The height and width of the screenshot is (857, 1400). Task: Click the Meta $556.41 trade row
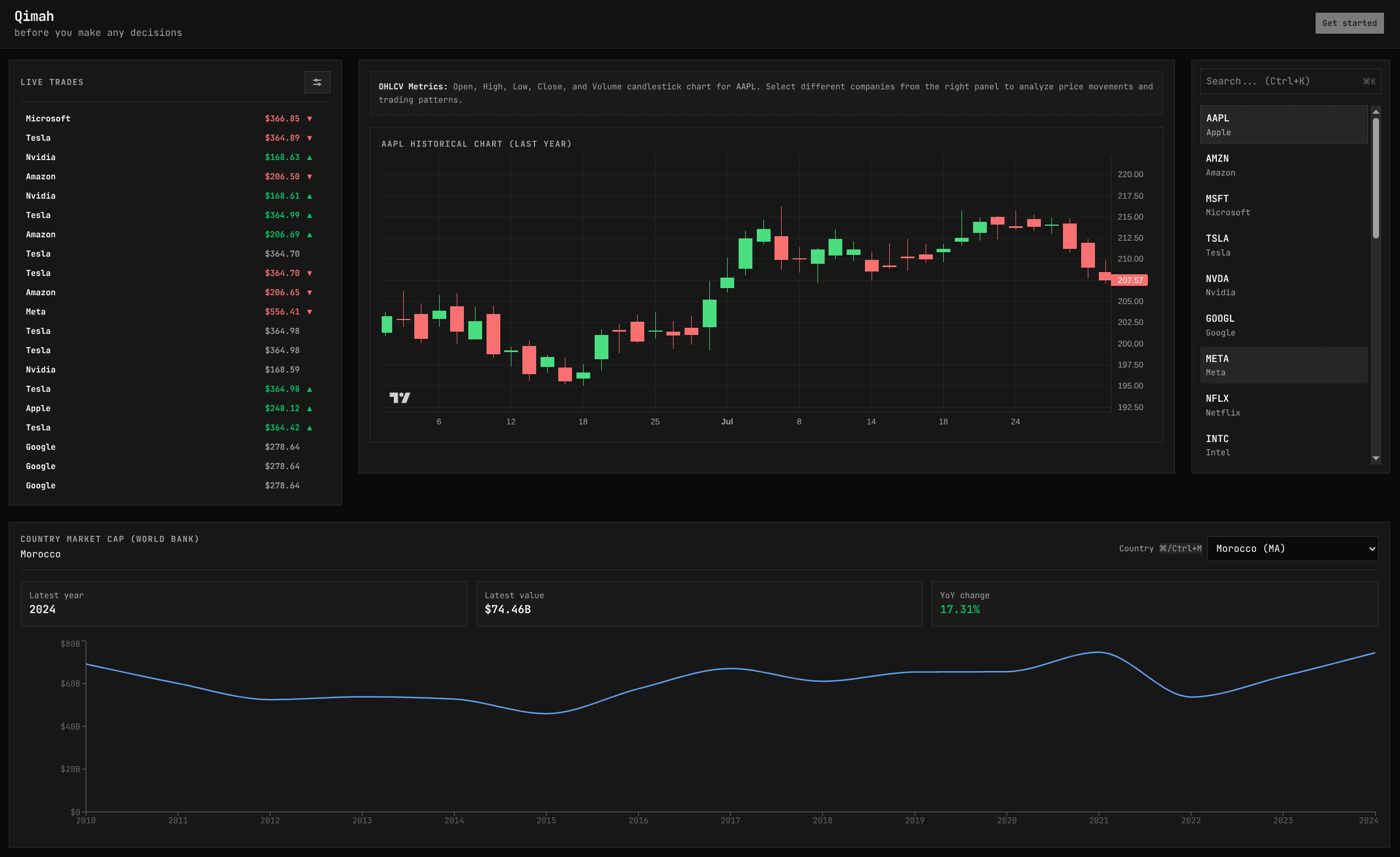tap(175, 312)
